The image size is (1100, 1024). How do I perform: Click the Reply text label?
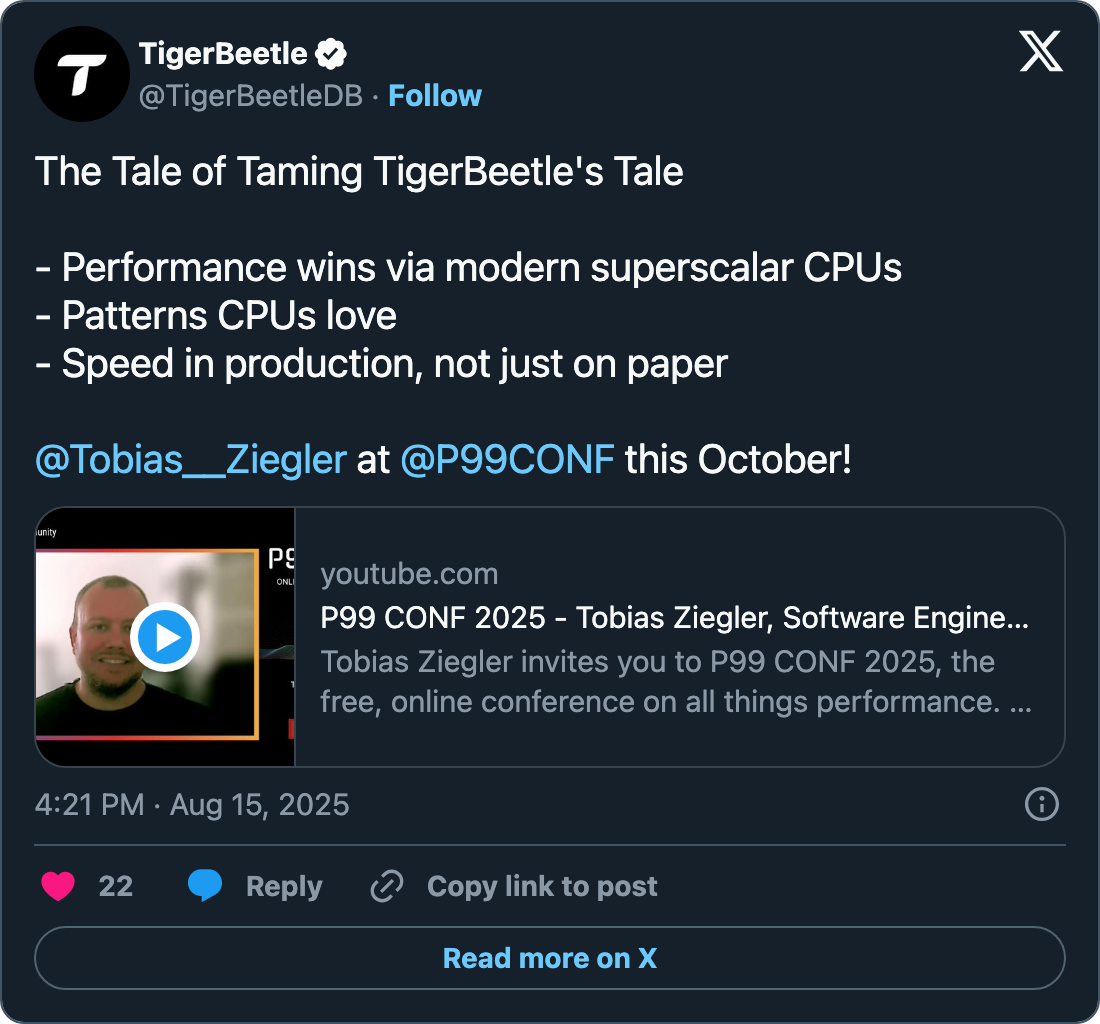pos(284,886)
